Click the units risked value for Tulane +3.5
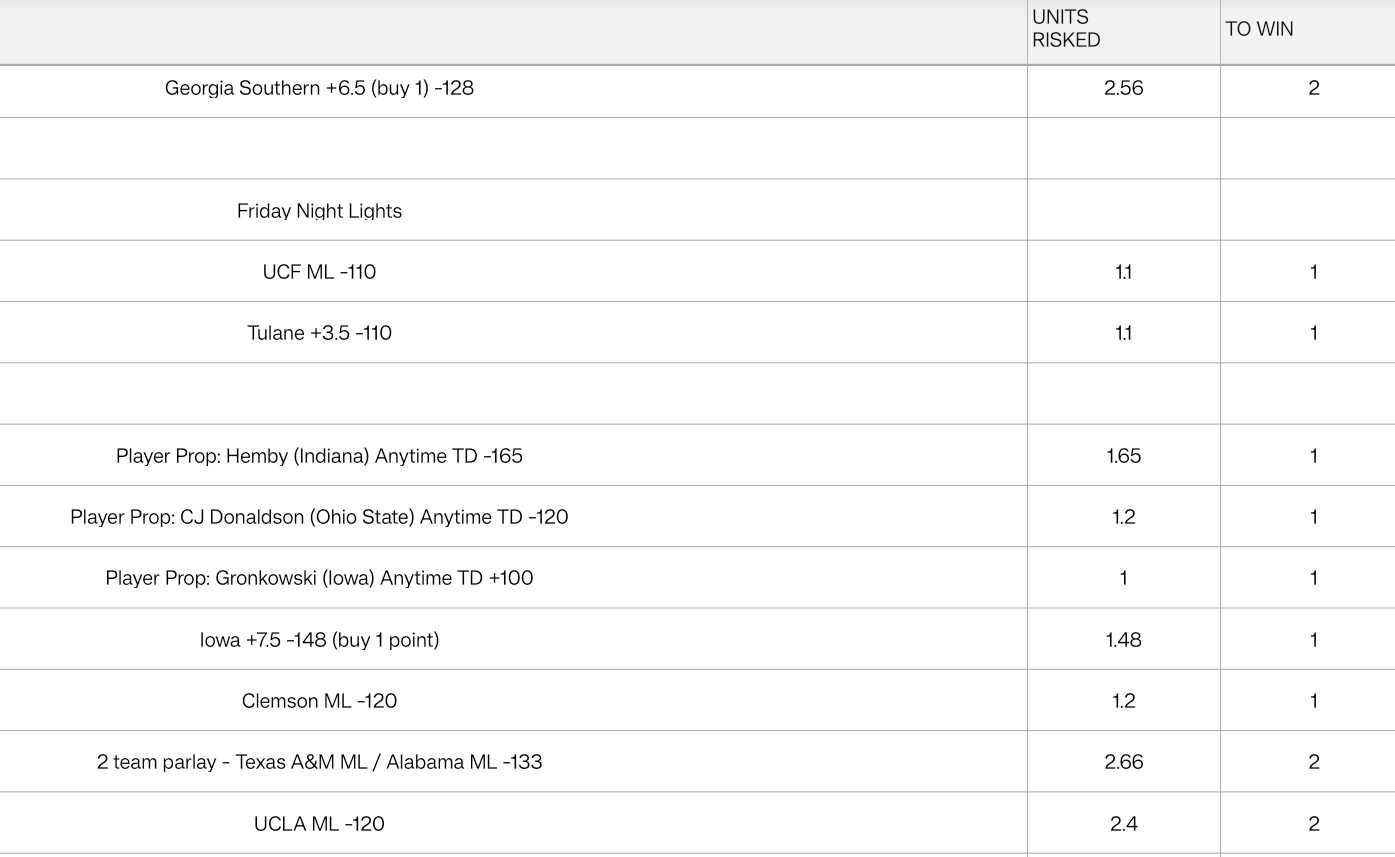This screenshot has height=857, width=1395. pyautogui.click(x=1123, y=333)
